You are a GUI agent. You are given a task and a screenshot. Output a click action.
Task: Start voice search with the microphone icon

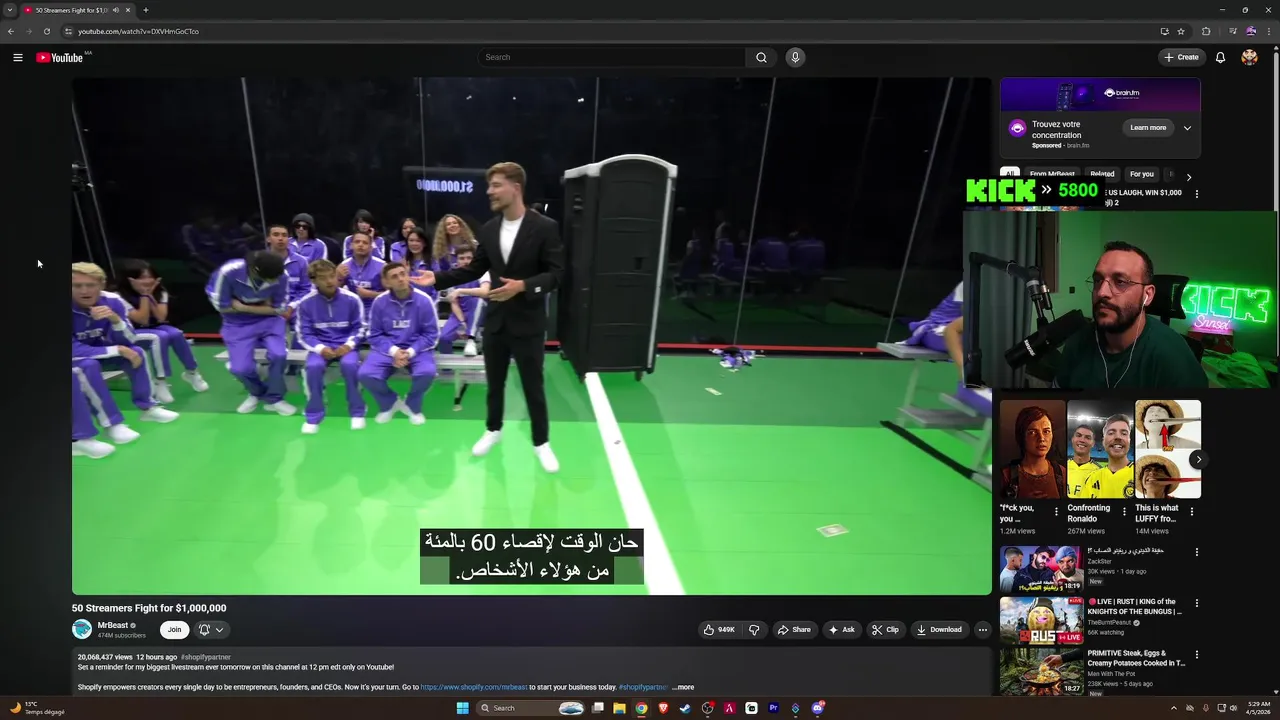click(x=795, y=57)
